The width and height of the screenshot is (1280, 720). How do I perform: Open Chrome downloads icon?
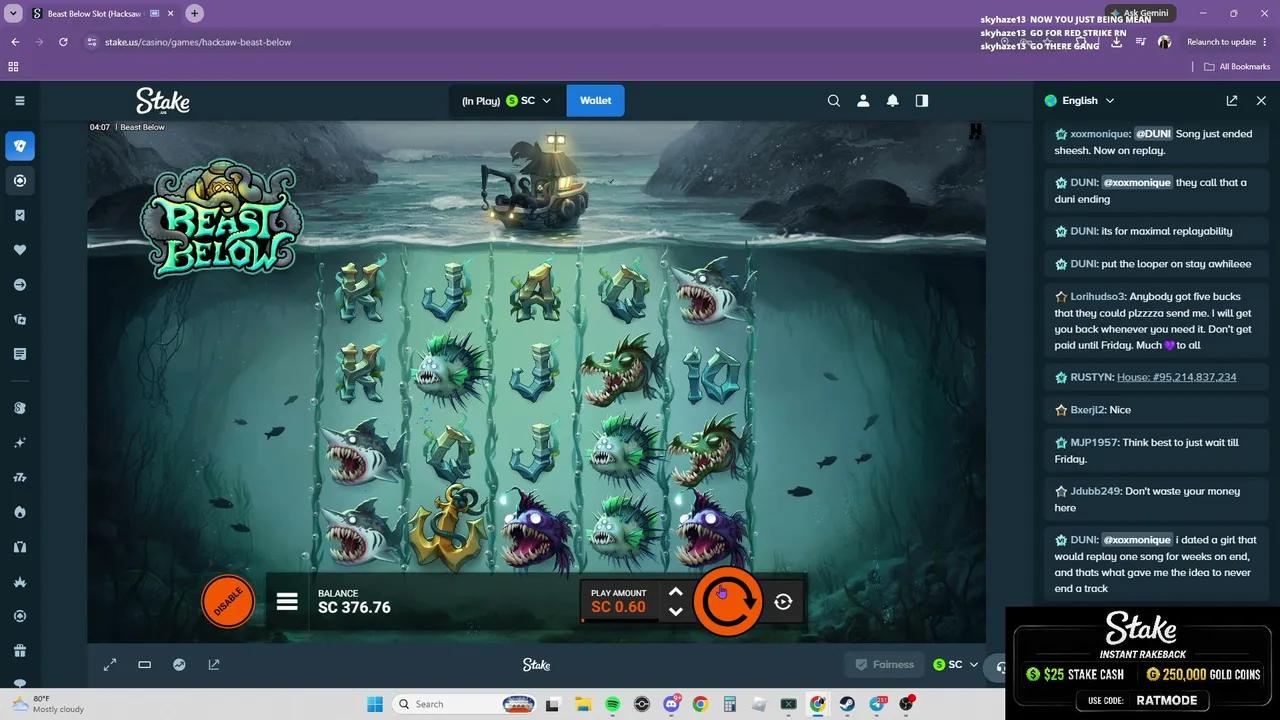(1116, 42)
